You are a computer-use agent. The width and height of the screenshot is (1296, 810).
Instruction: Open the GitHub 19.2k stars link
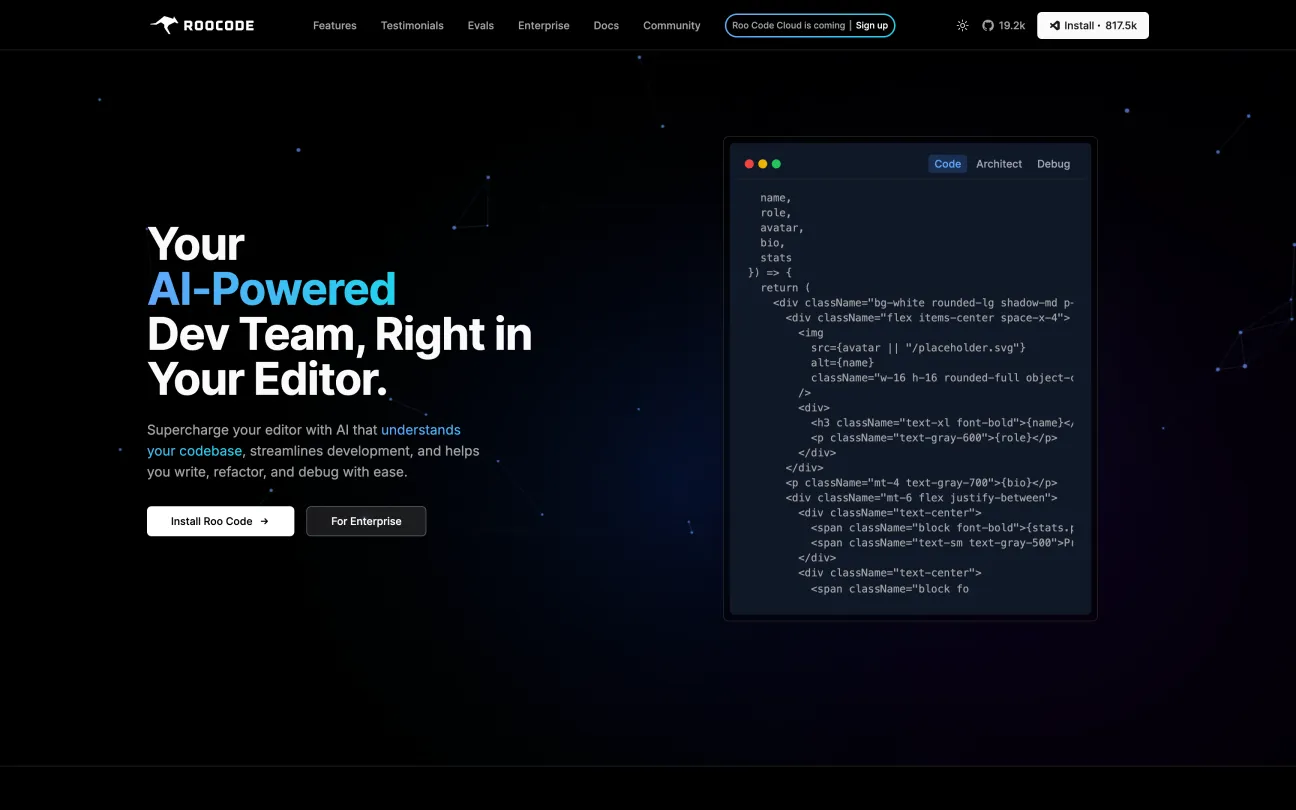point(1003,26)
